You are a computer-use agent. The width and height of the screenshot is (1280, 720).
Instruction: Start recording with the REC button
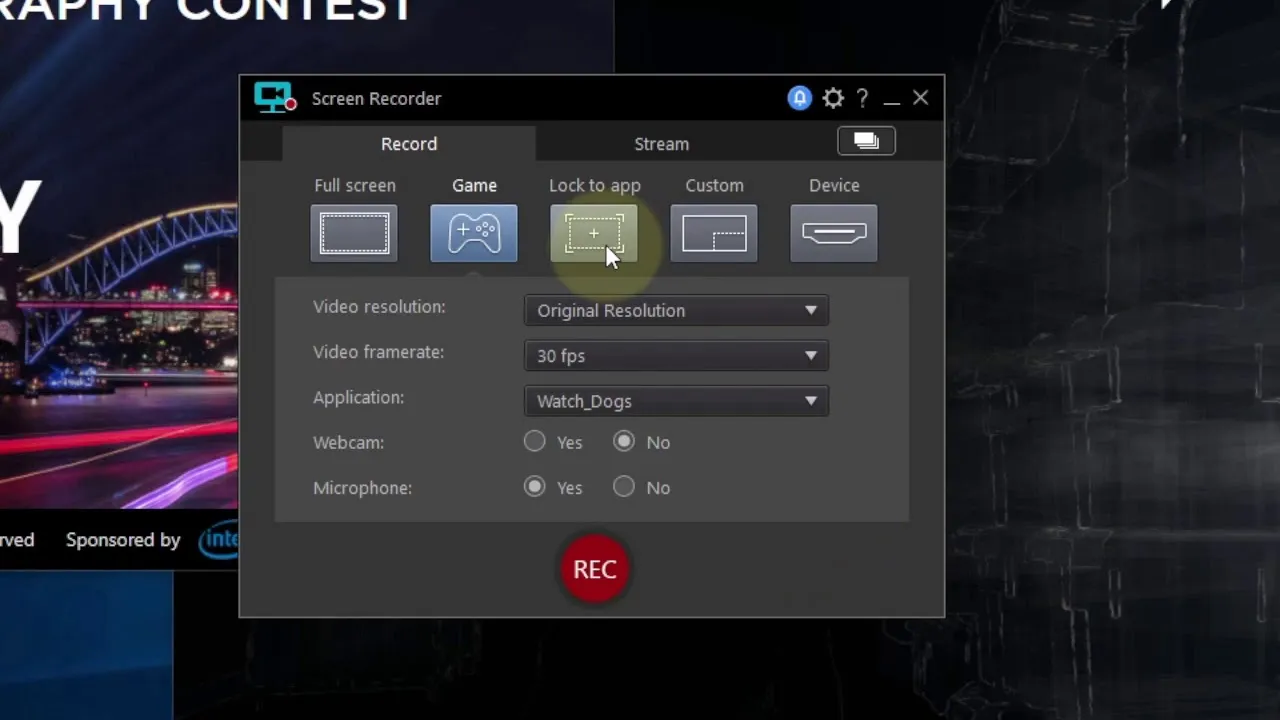595,569
